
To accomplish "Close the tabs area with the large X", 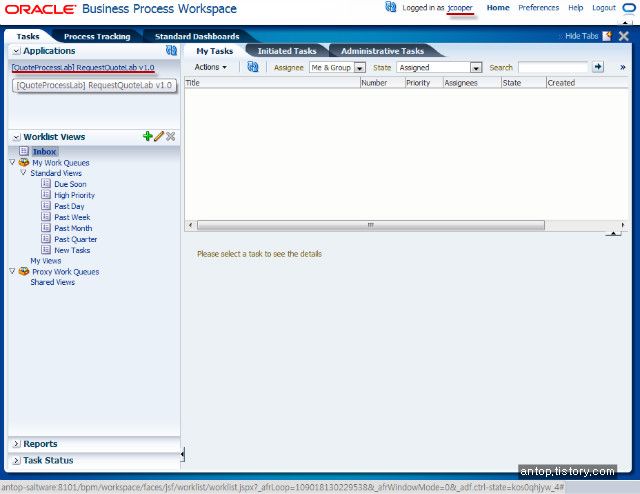I will click(624, 36).
